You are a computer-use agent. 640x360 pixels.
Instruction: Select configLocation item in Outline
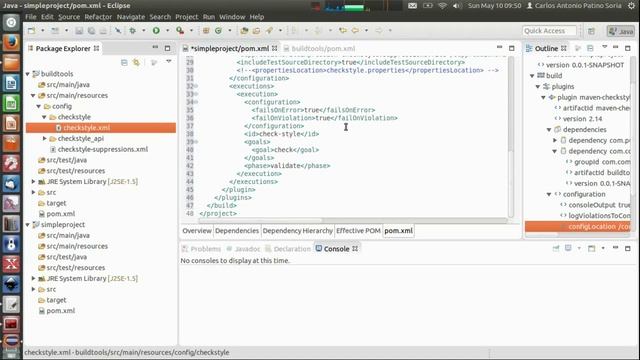[578, 227]
